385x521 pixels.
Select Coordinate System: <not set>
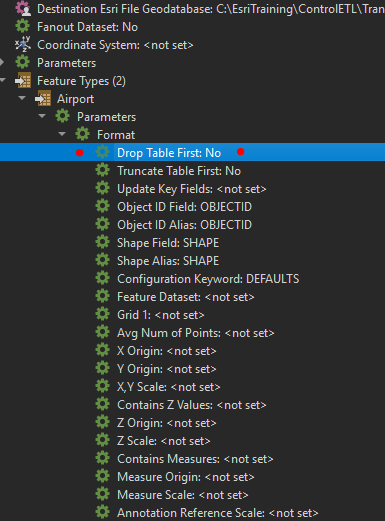coord(115,45)
